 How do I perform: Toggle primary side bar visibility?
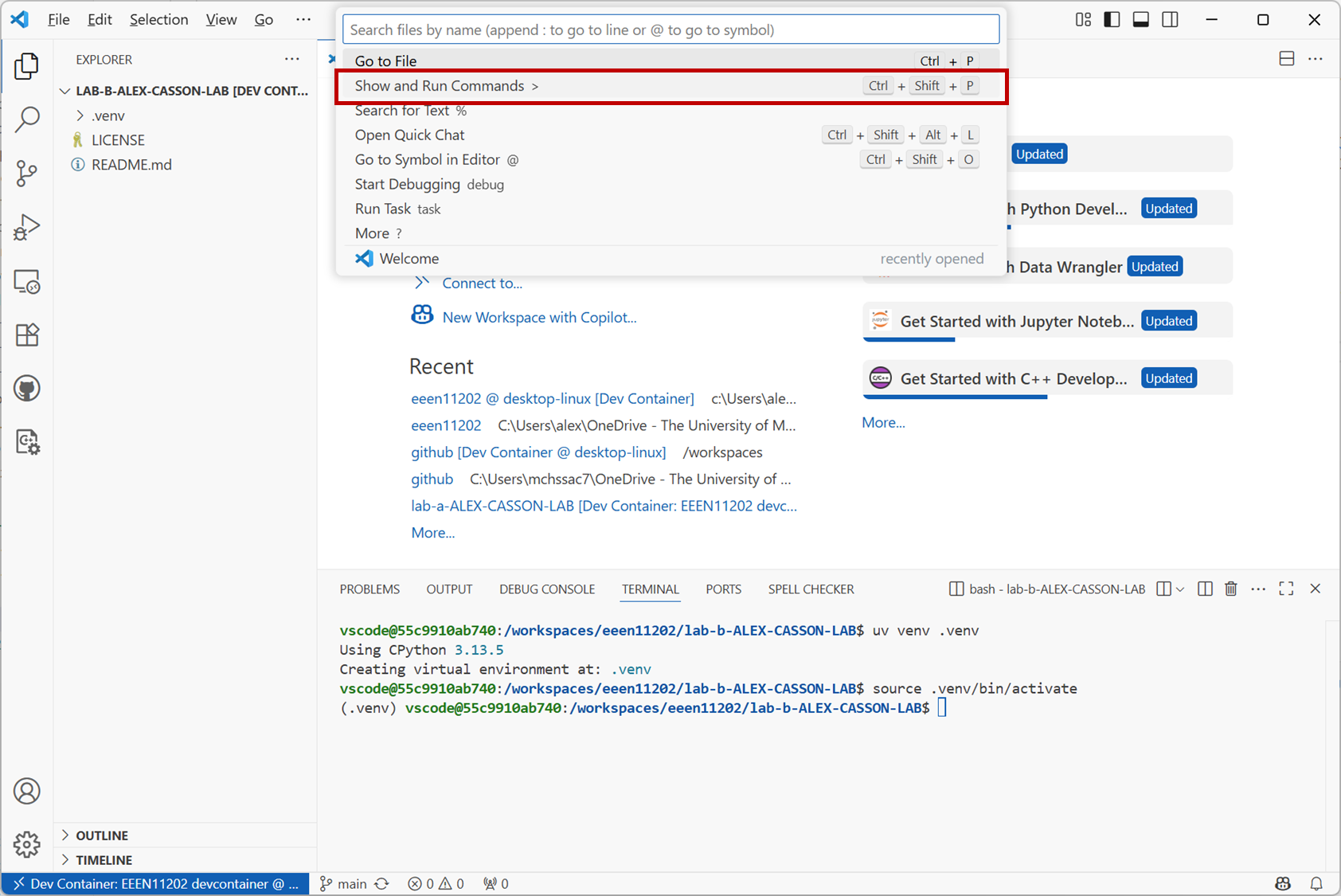point(1112,20)
